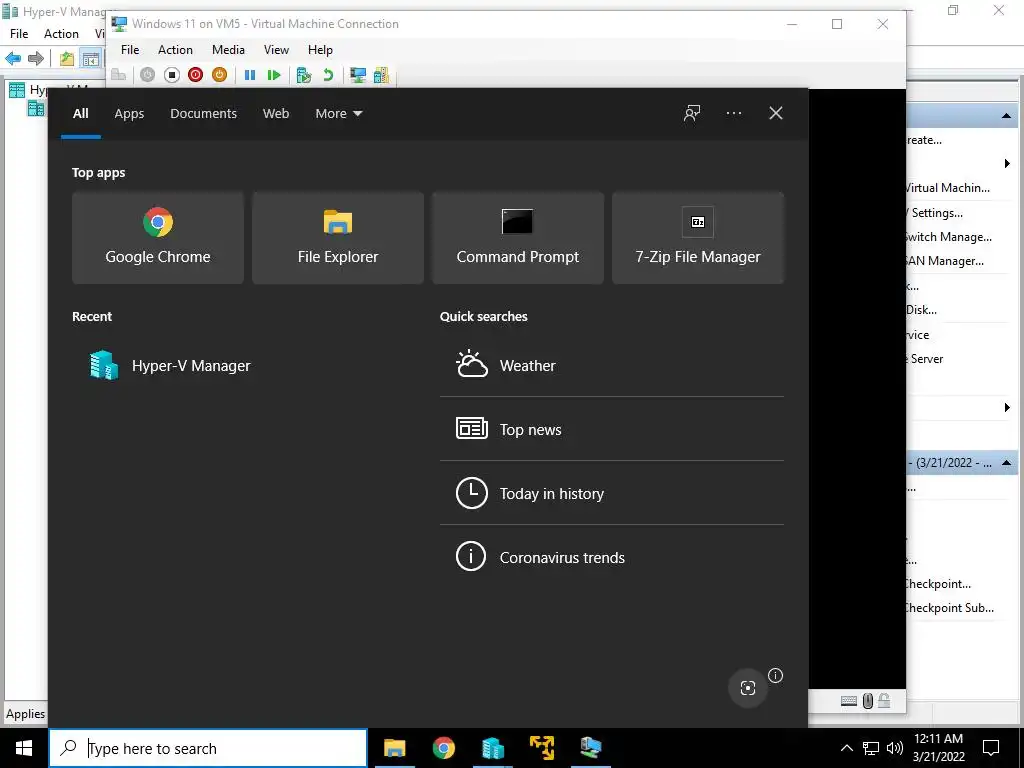Click the Share/resources icon in VM toolbar

(381, 75)
